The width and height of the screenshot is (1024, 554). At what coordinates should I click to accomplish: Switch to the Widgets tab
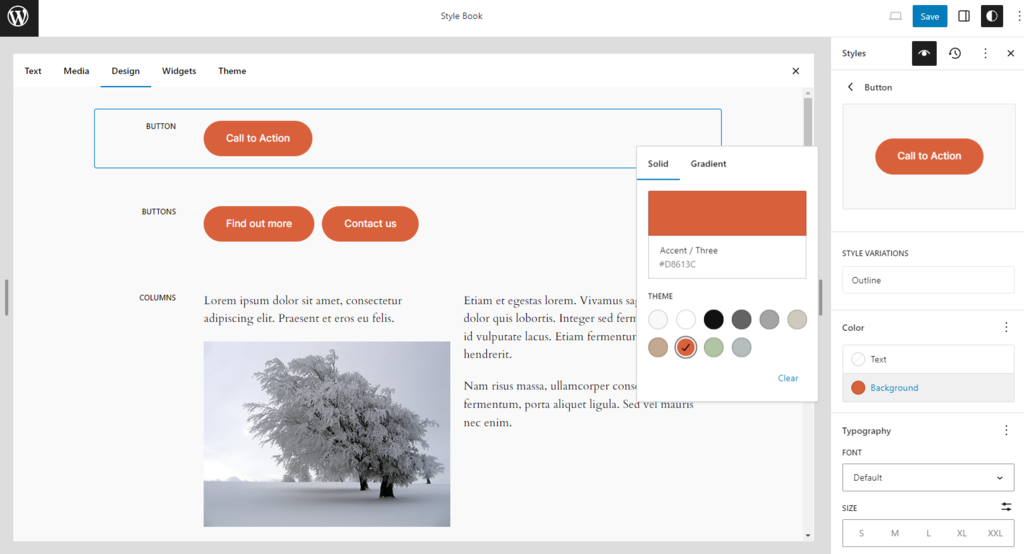click(x=179, y=71)
